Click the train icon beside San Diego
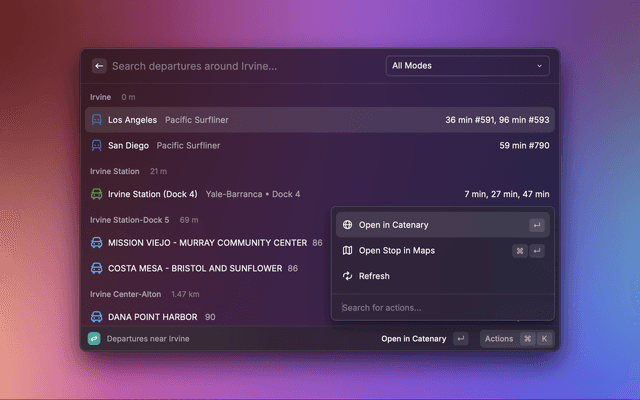 (97, 145)
